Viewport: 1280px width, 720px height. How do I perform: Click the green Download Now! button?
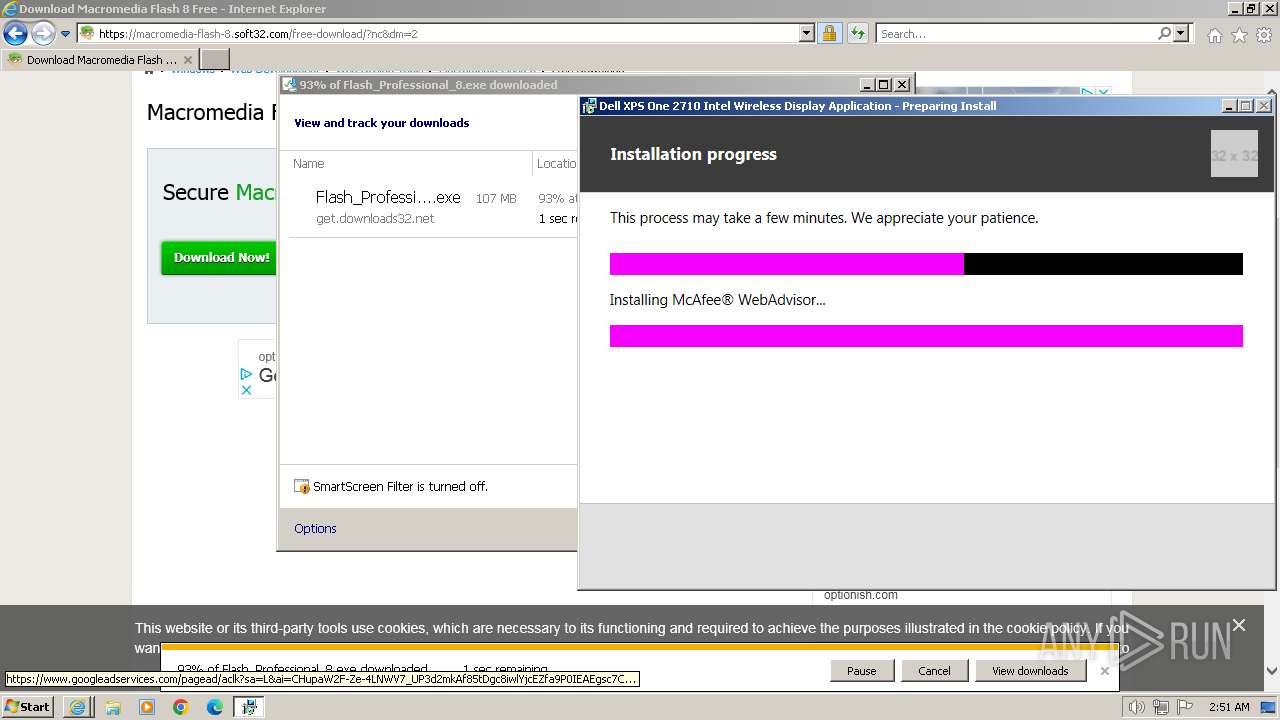pos(221,257)
